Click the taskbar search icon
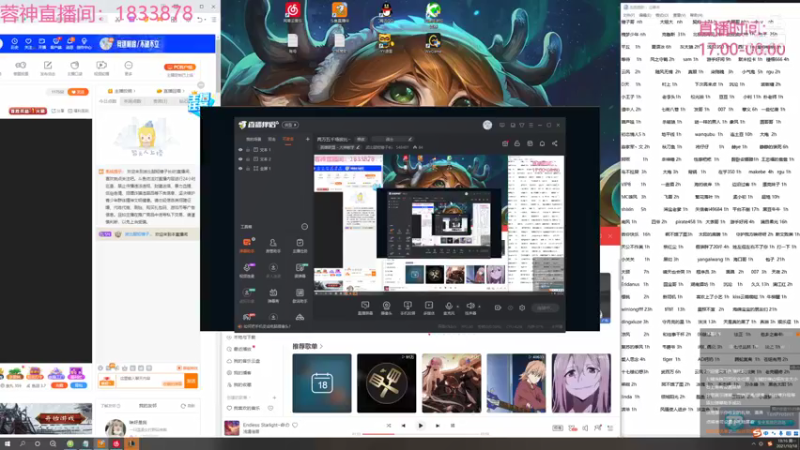This screenshot has width=800, height=450. click(x=22, y=444)
